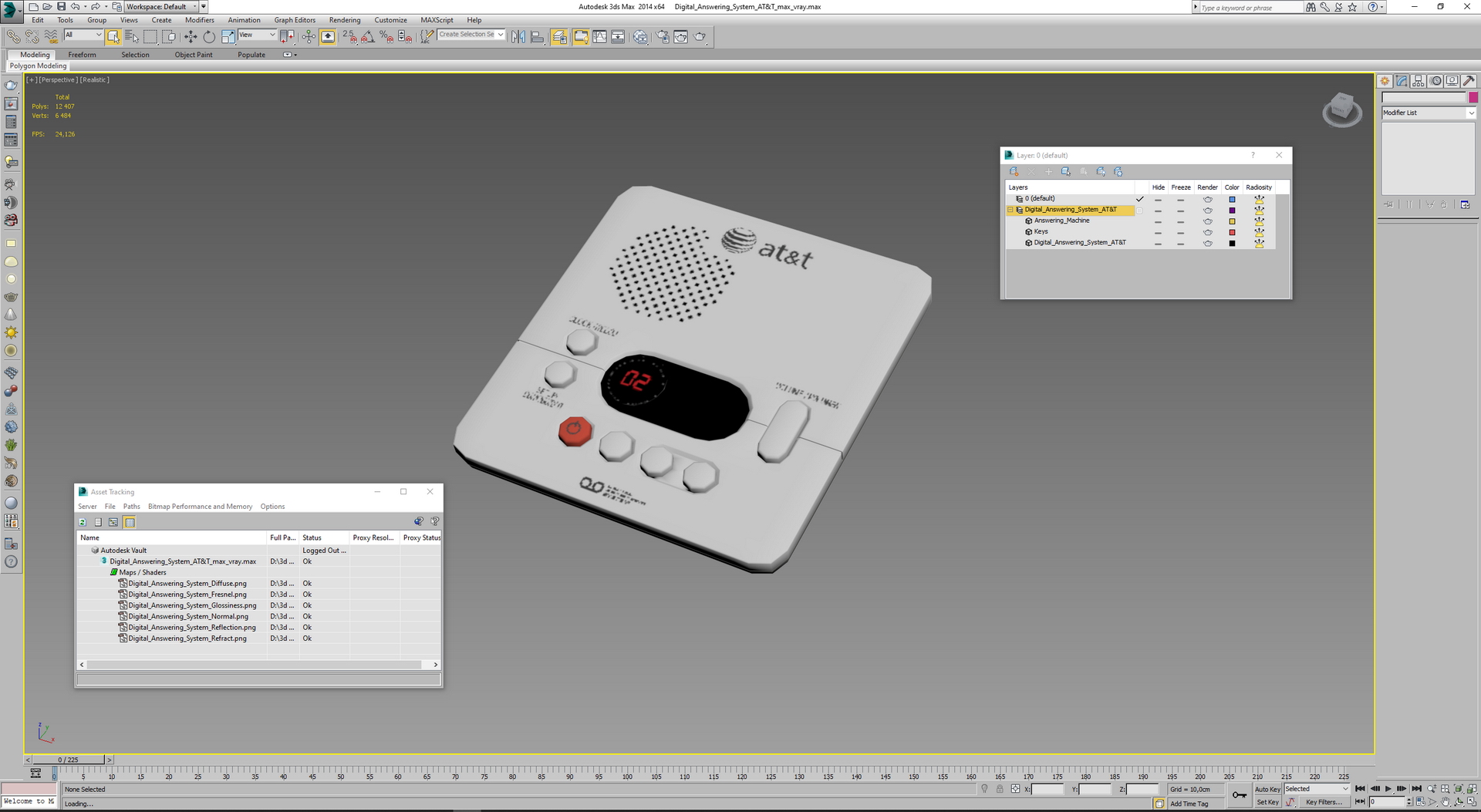
Task: Go to the end of animation
Action: coord(1417,789)
